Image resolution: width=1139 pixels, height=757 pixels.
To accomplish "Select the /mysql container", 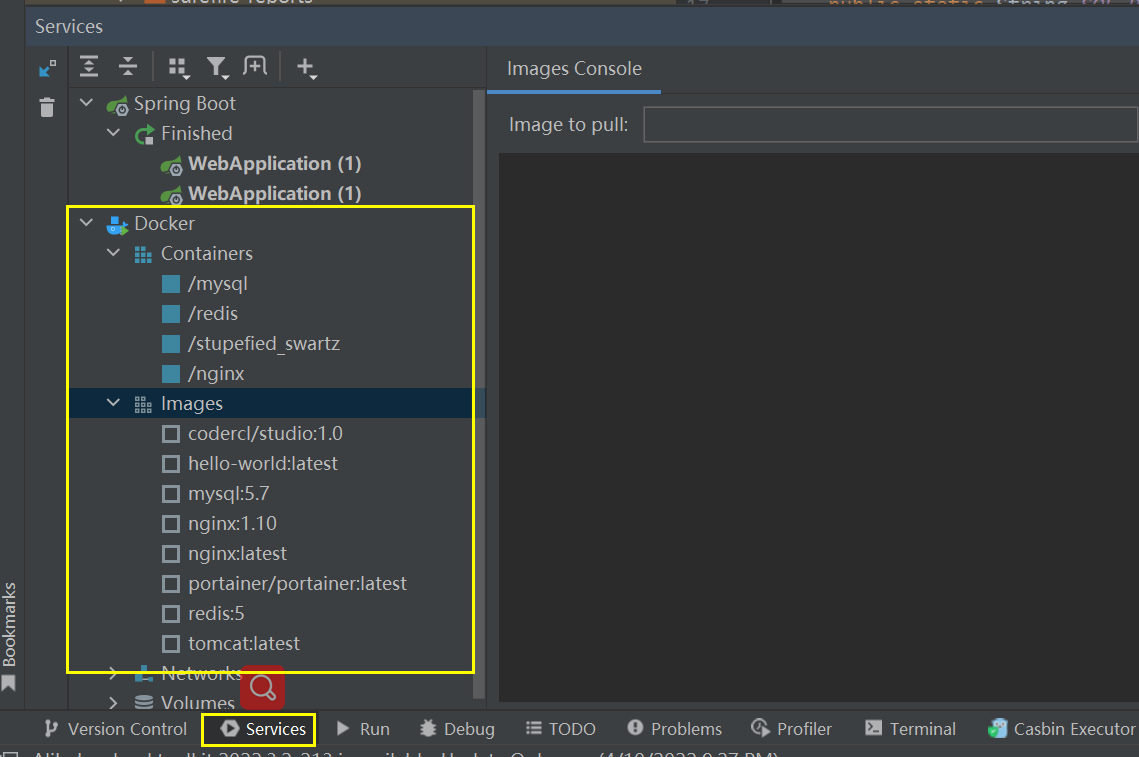I will coord(217,284).
